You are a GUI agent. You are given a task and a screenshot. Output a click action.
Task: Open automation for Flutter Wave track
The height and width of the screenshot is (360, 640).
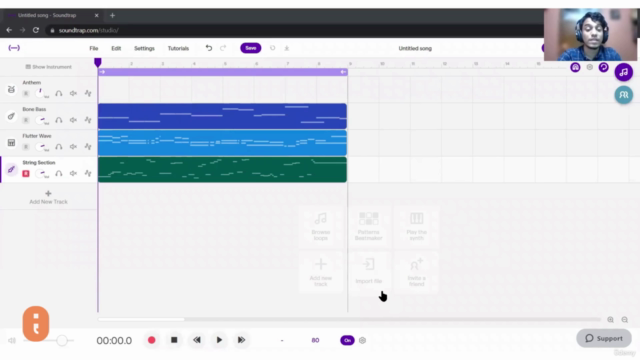click(x=88, y=147)
